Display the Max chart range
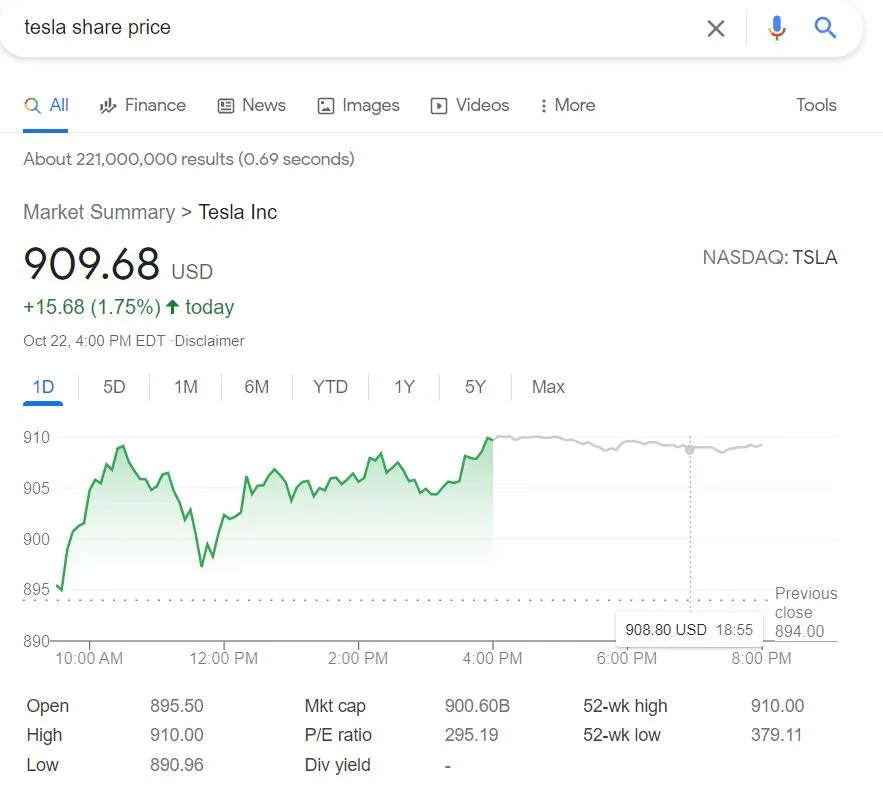This screenshot has height=792, width=883. (548, 387)
